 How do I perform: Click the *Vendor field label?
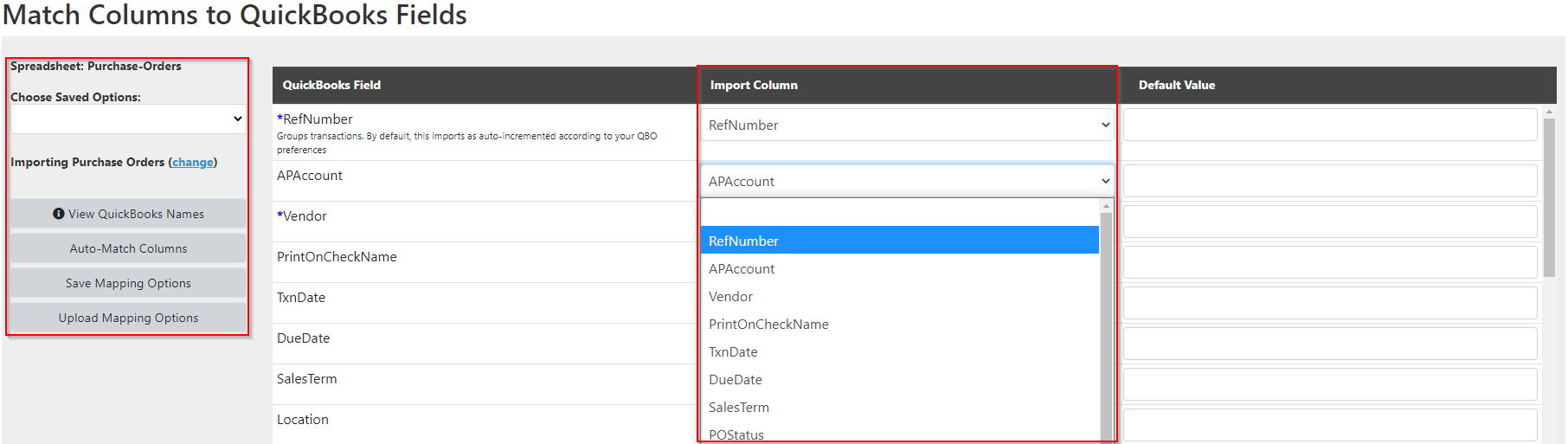pos(302,216)
